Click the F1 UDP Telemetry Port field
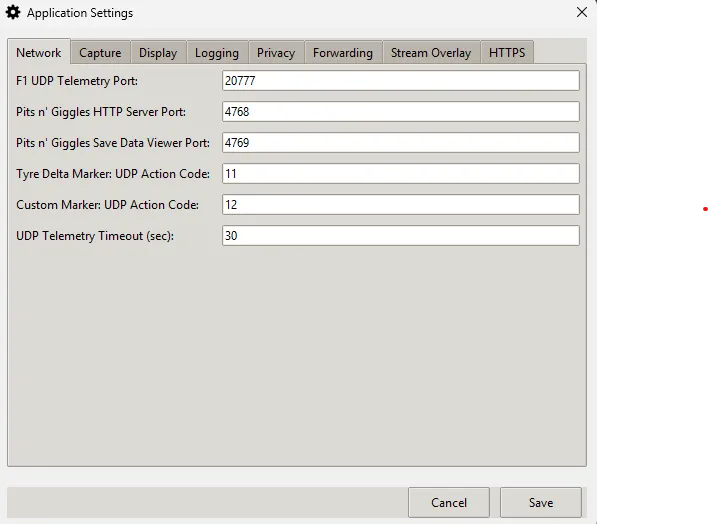 tap(400, 81)
